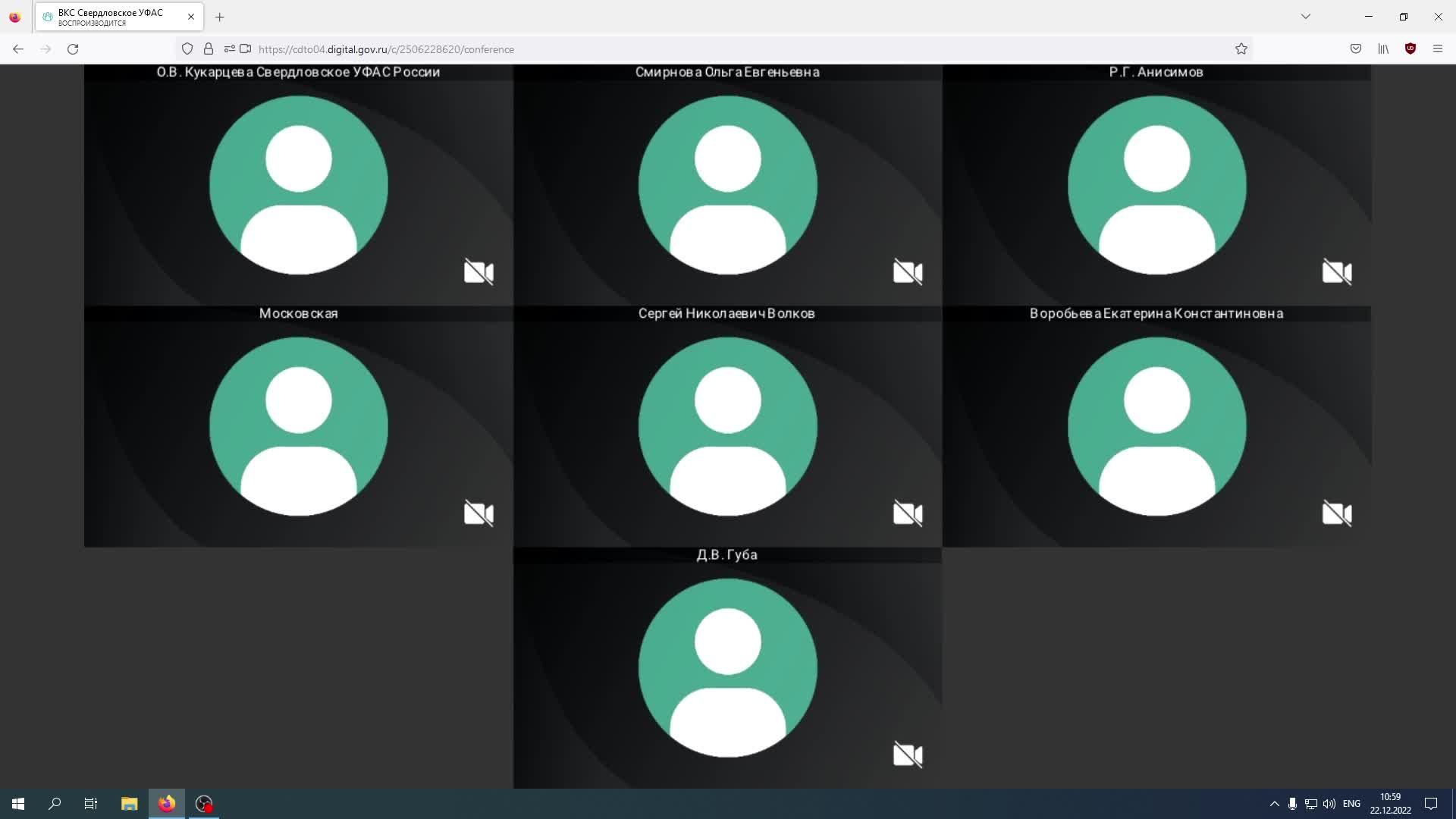Expand the list all tabs dropdown
Image resolution: width=1456 pixels, height=819 pixels.
(x=1306, y=17)
